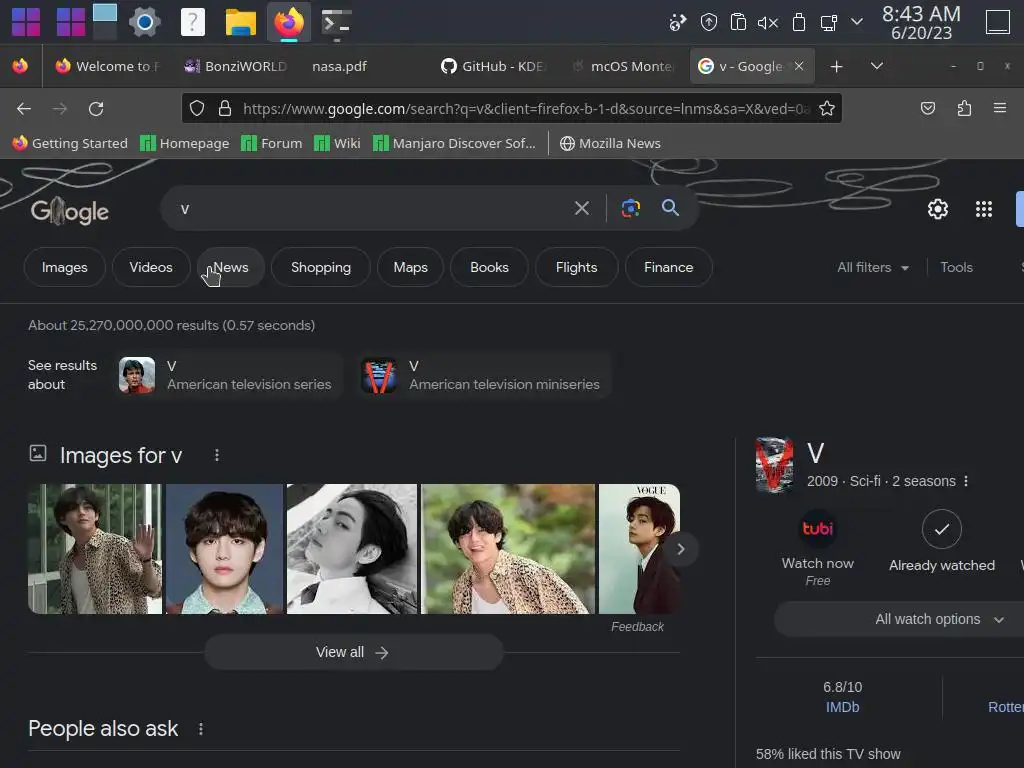Image resolution: width=1024 pixels, height=768 pixels.
Task: Filter results by Maps
Action: pyautogui.click(x=410, y=267)
